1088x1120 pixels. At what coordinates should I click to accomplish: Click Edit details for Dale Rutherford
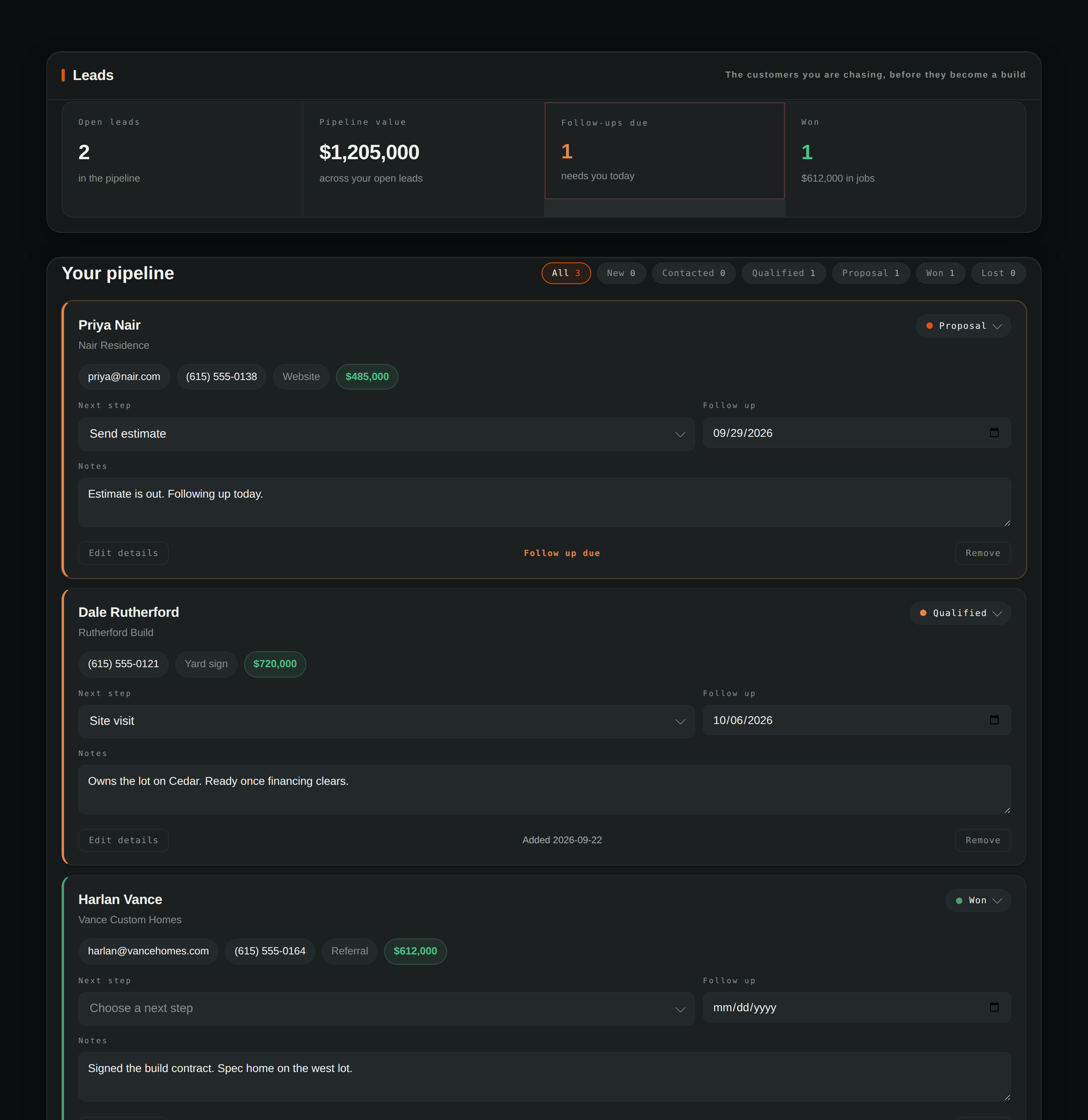pos(124,840)
